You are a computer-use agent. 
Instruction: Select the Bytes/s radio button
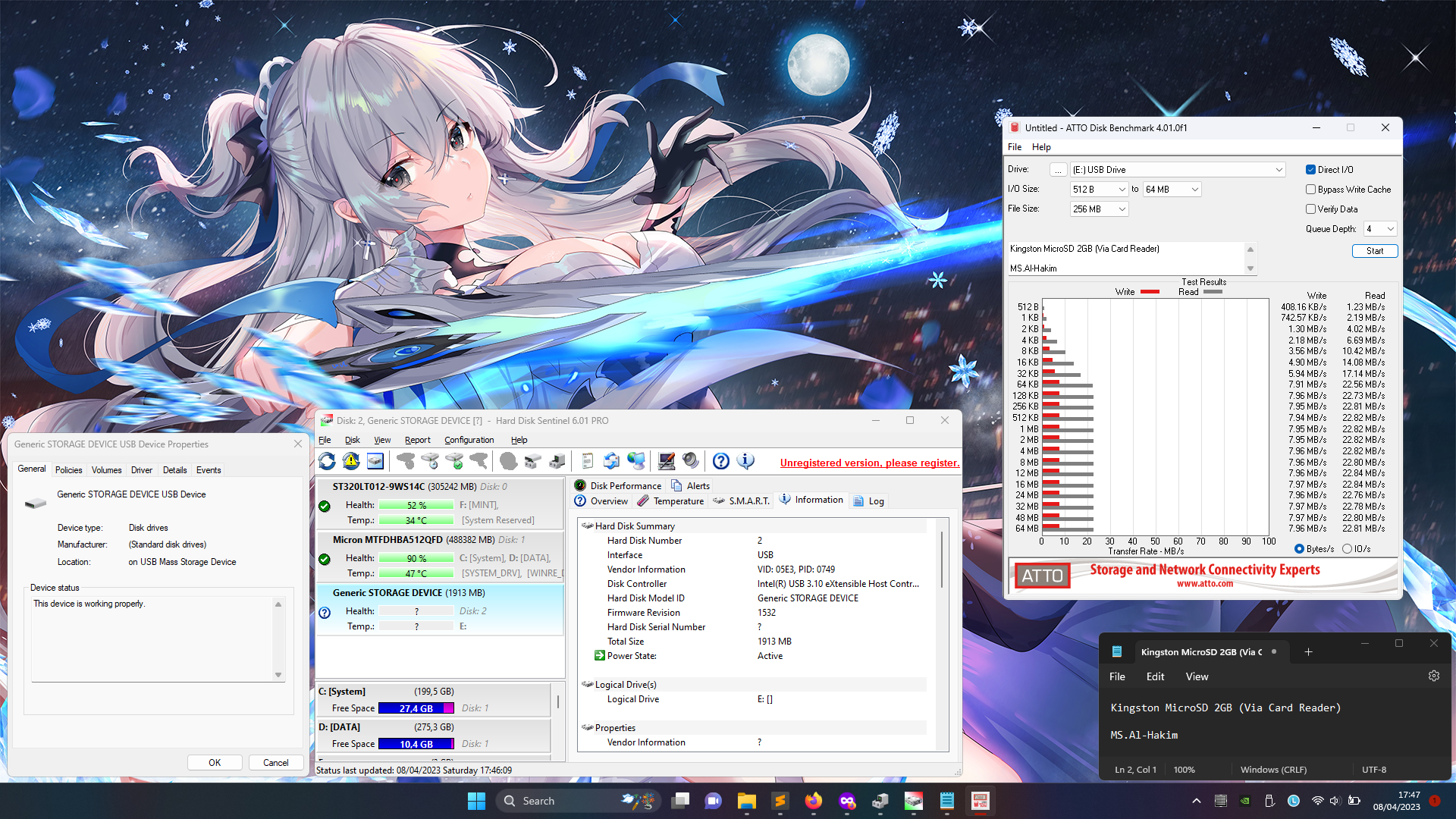1299,549
